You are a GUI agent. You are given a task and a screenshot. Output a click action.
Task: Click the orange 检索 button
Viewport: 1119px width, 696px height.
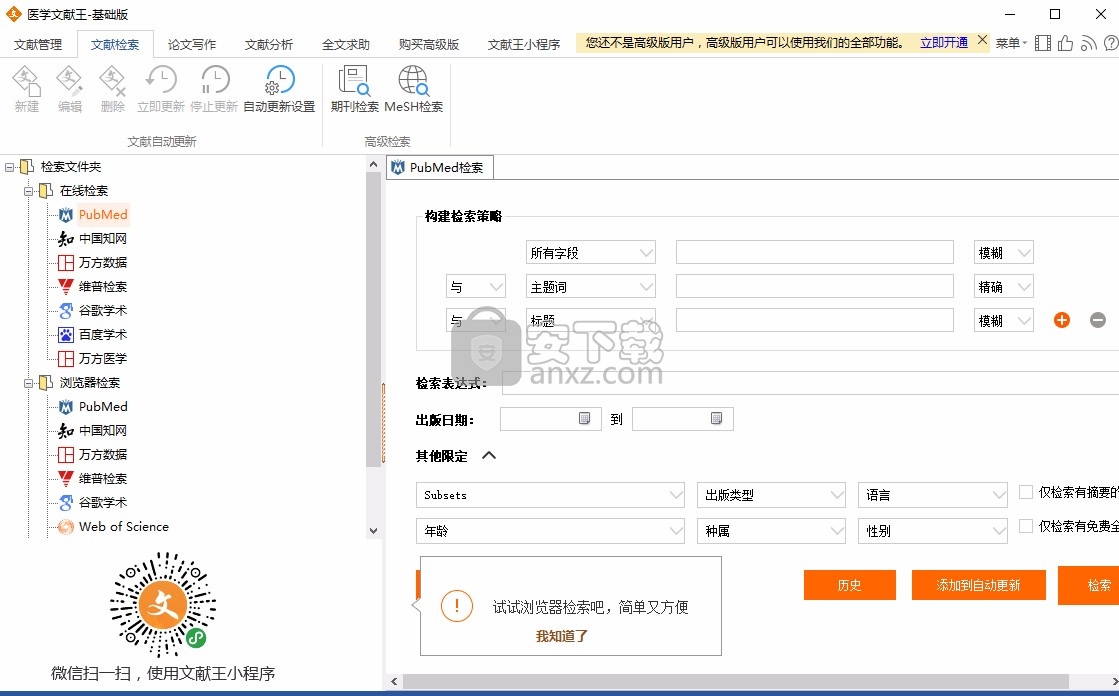pos(1088,585)
